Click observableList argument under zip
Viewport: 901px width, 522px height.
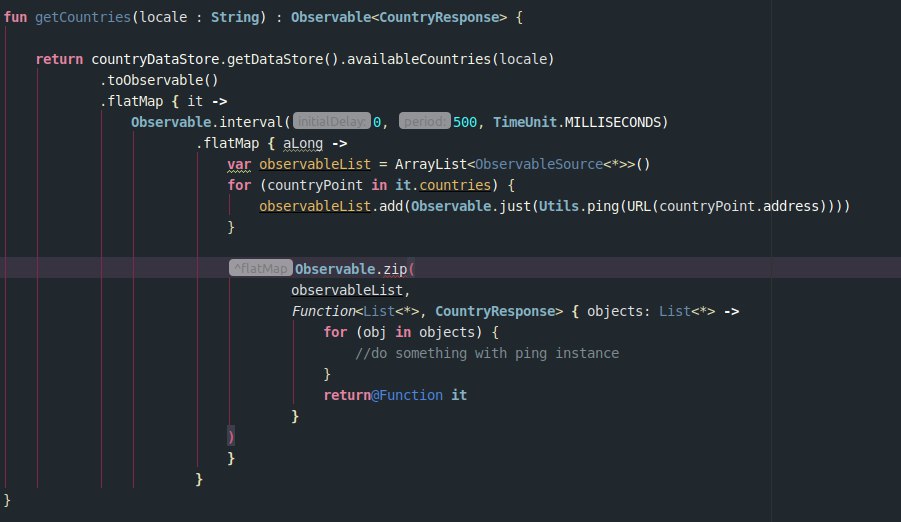click(x=347, y=290)
